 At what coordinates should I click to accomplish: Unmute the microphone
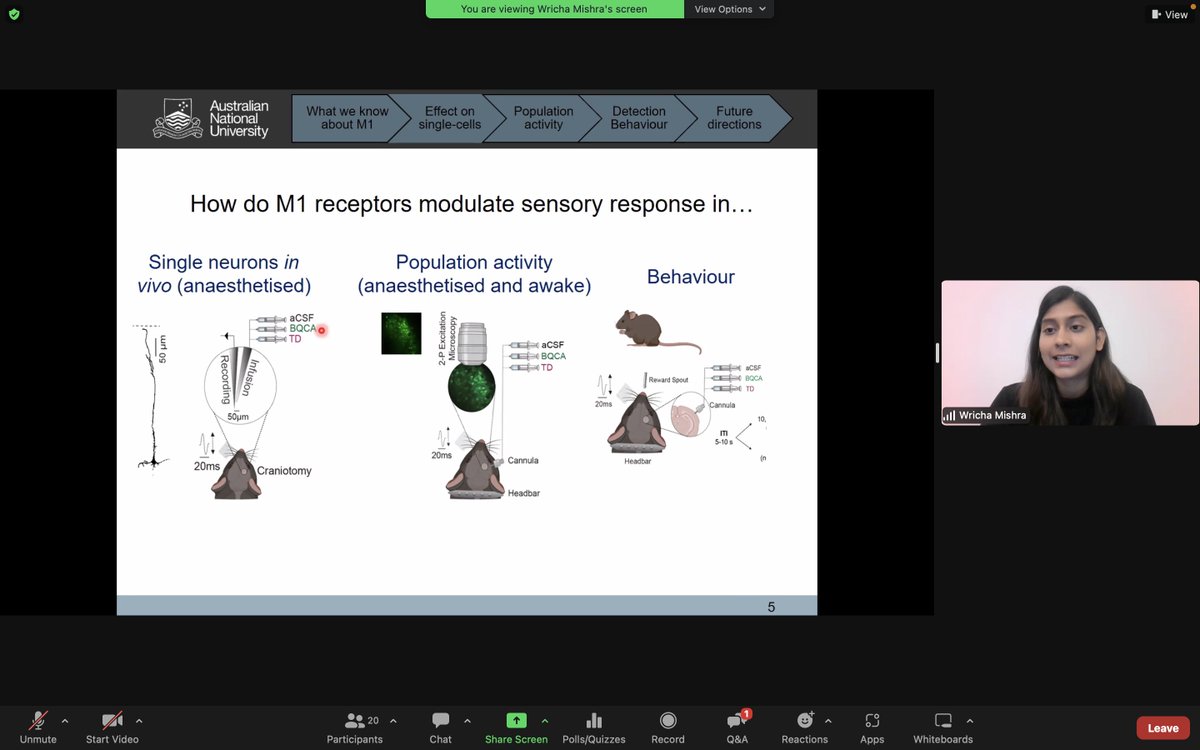pos(38,727)
